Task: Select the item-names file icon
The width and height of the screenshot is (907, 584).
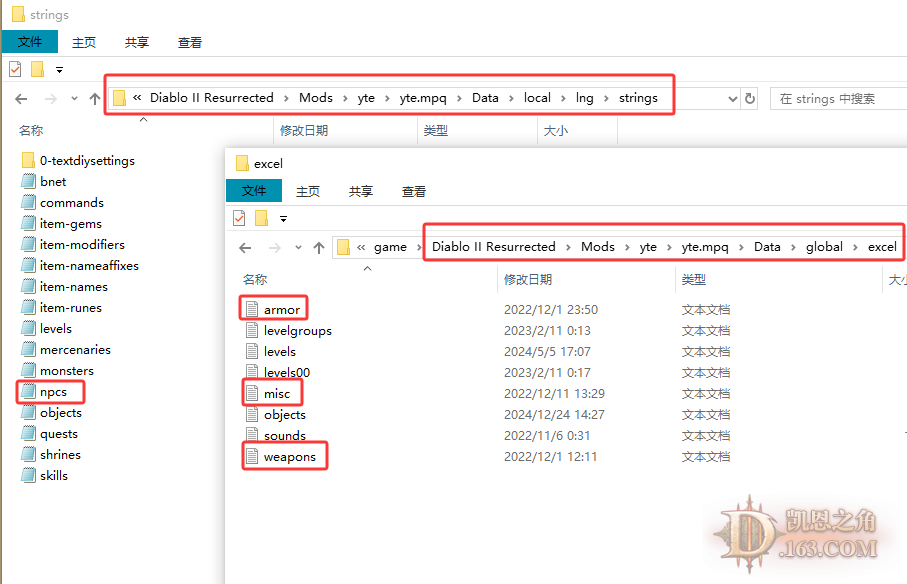Action: (x=28, y=286)
